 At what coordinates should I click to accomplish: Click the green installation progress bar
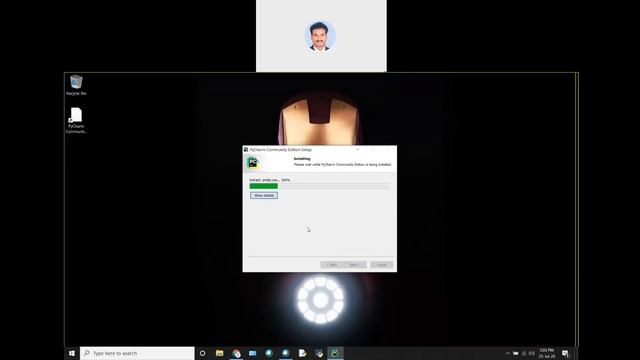[x=264, y=186]
